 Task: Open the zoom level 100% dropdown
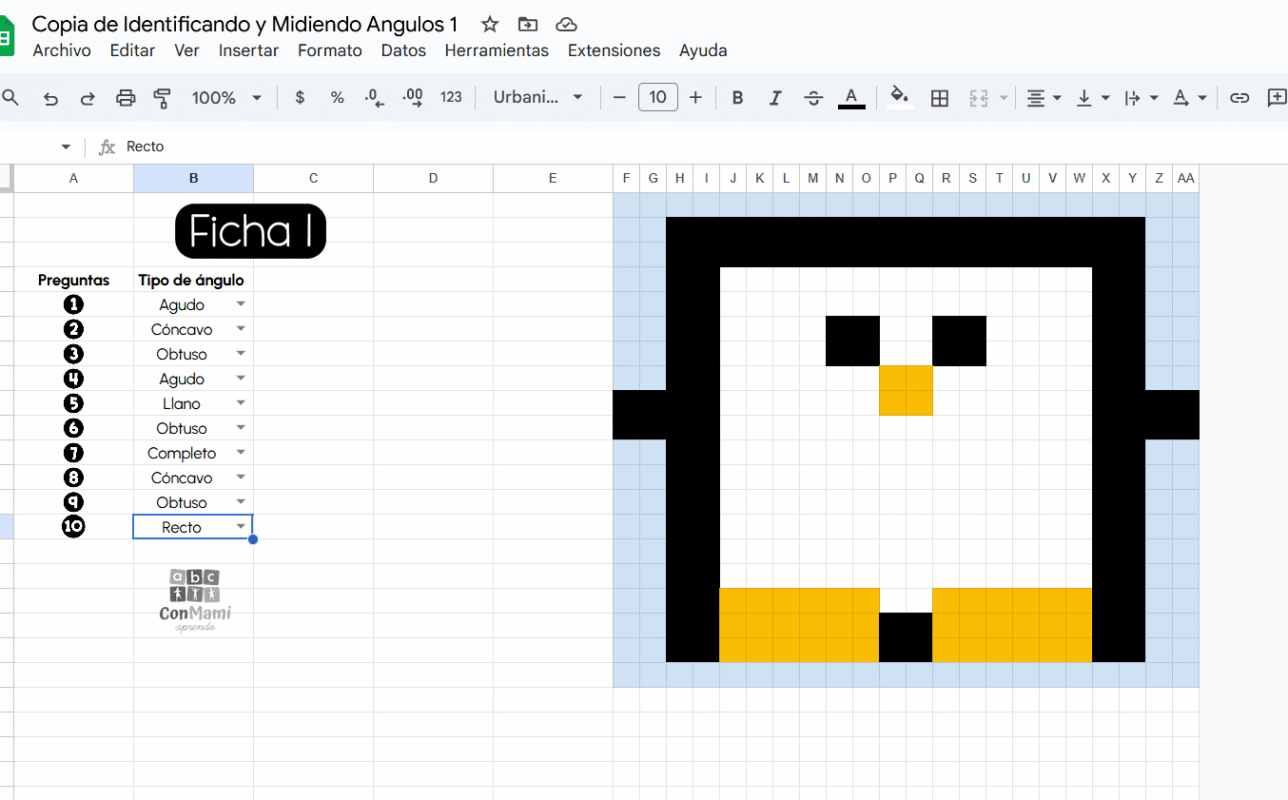coord(227,98)
